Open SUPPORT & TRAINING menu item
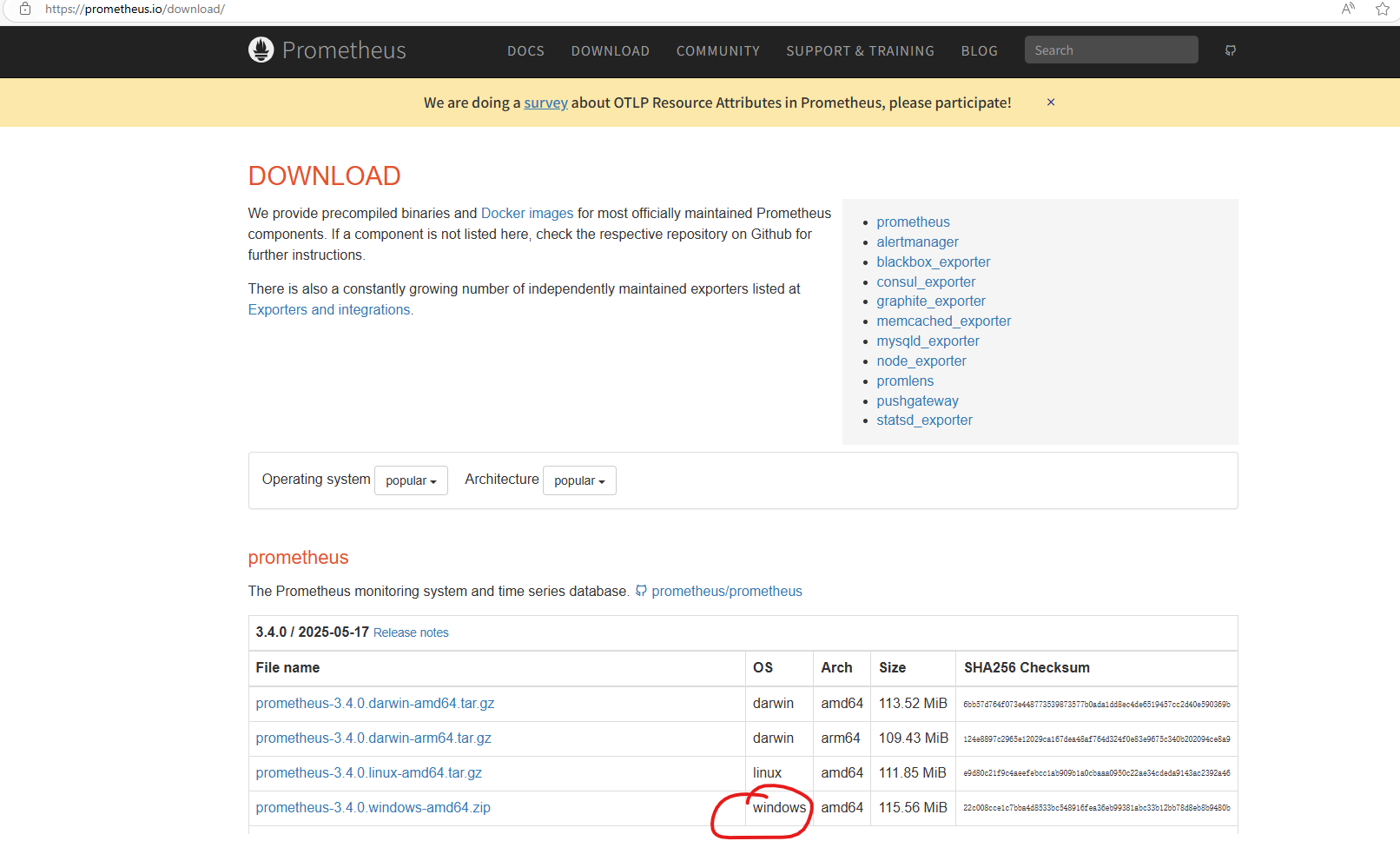The width and height of the screenshot is (1400, 841). point(860,51)
